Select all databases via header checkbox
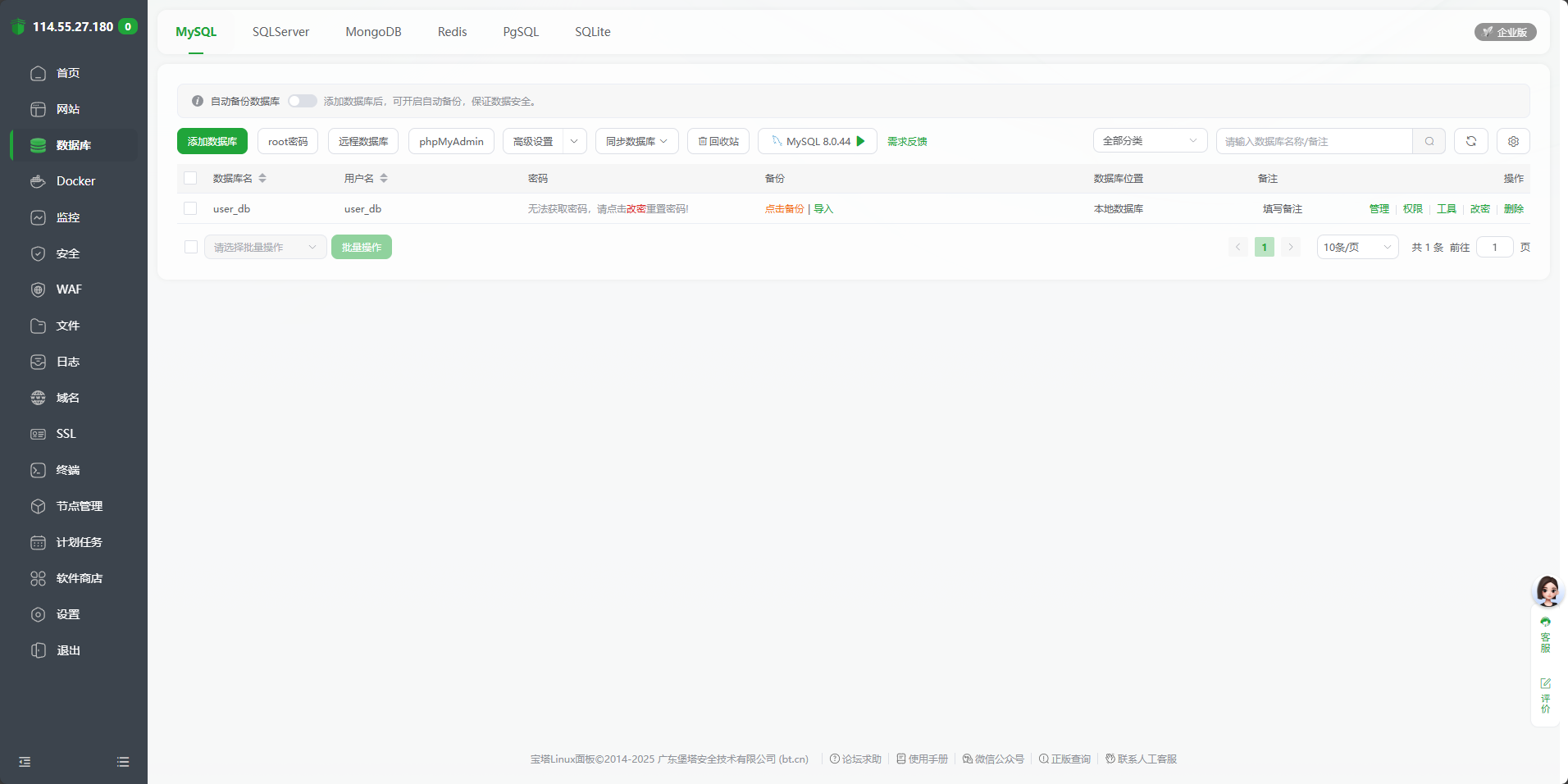 pyautogui.click(x=190, y=178)
